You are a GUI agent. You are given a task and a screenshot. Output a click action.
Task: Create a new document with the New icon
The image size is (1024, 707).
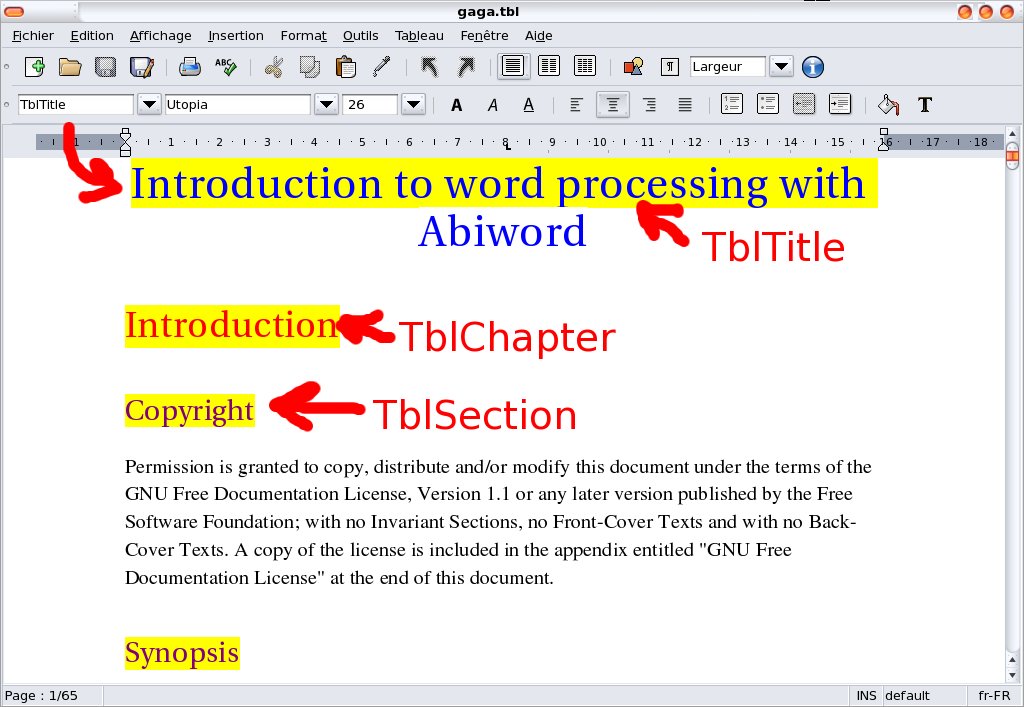point(35,67)
